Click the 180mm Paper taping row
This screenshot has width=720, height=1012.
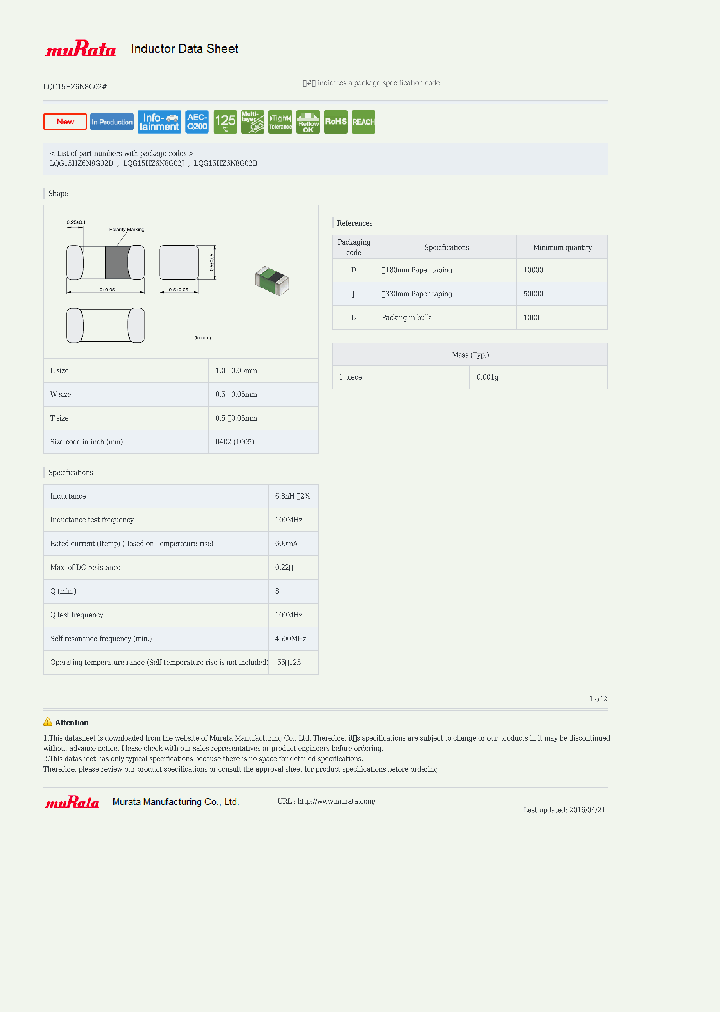point(470,270)
